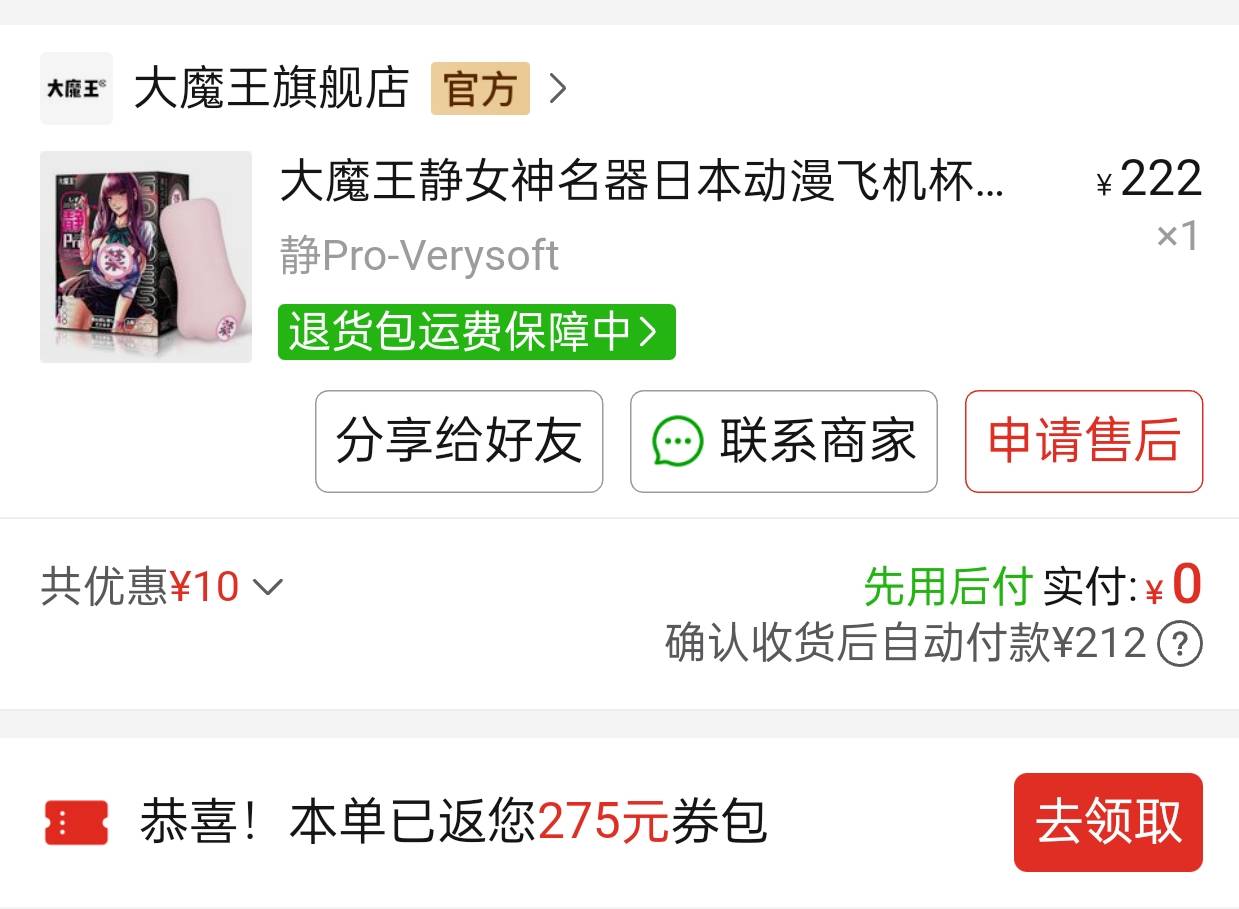Open product title 大魔王静女神名器

(641, 183)
